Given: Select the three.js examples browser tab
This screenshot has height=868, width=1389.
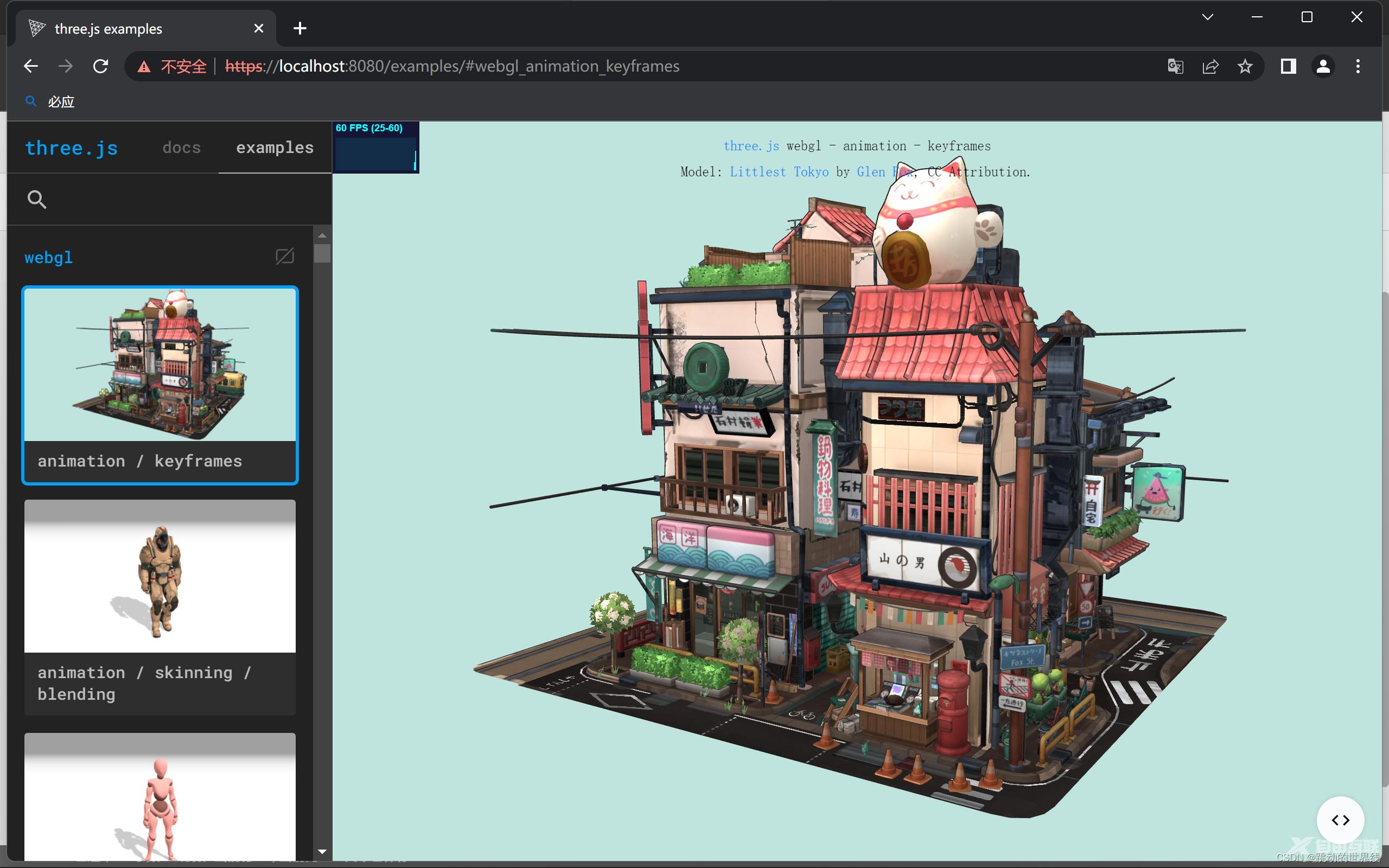Looking at the screenshot, I should 146,28.
